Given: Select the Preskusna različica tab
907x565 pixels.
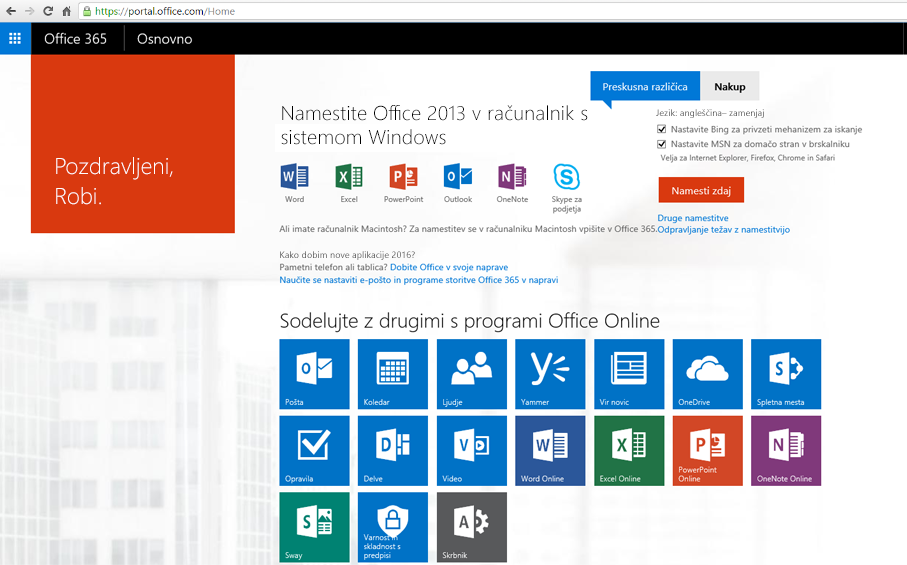Looking at the screenshot, I should (645, 86).
